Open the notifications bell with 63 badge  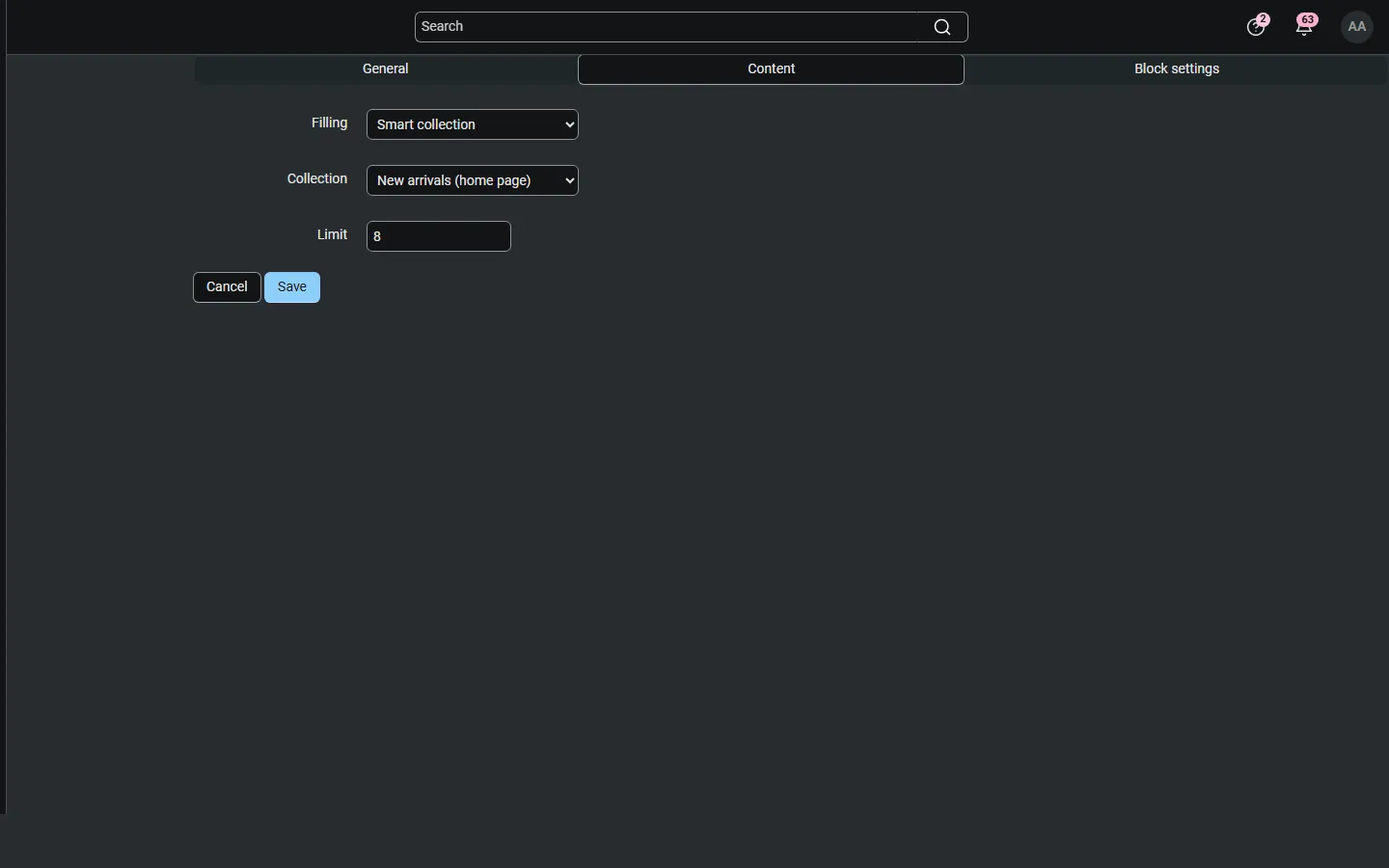[x=1307, y=26]
